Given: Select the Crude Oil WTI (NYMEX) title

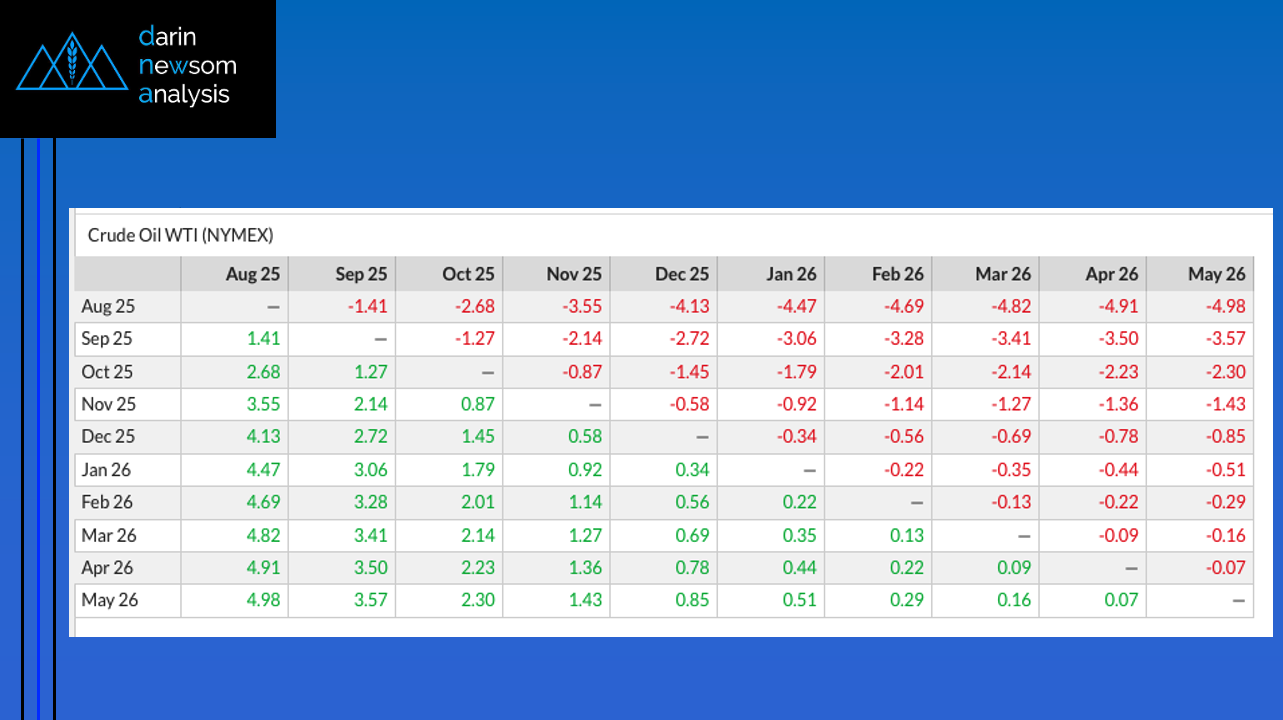Looking at the screenshot, I should tap(180, 235).
